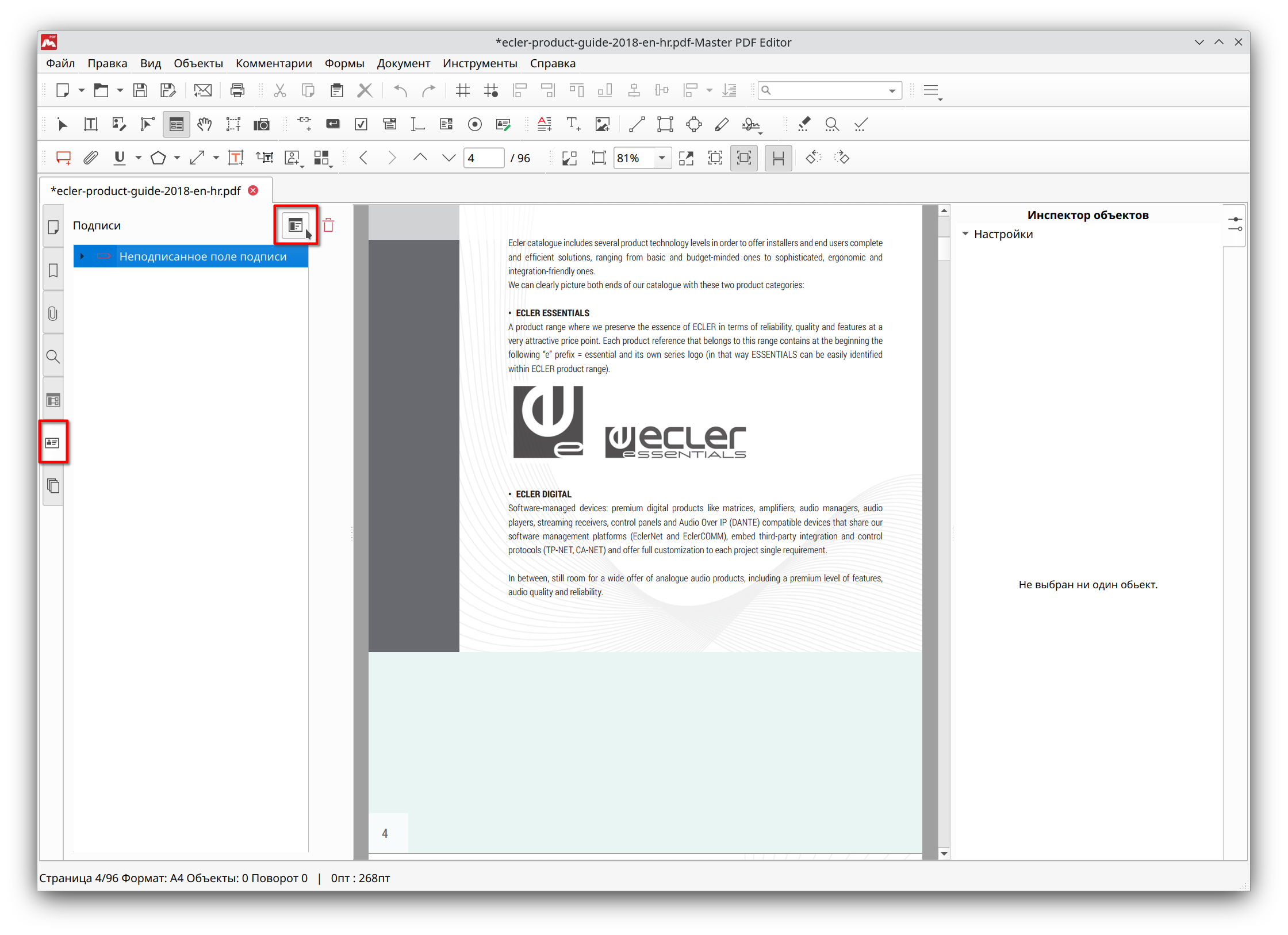The width and height of the screenshot is (1288, 935).
Task: Click the Print icon in the toolbar
Action: pyautogui.click(x=237, y=90)
